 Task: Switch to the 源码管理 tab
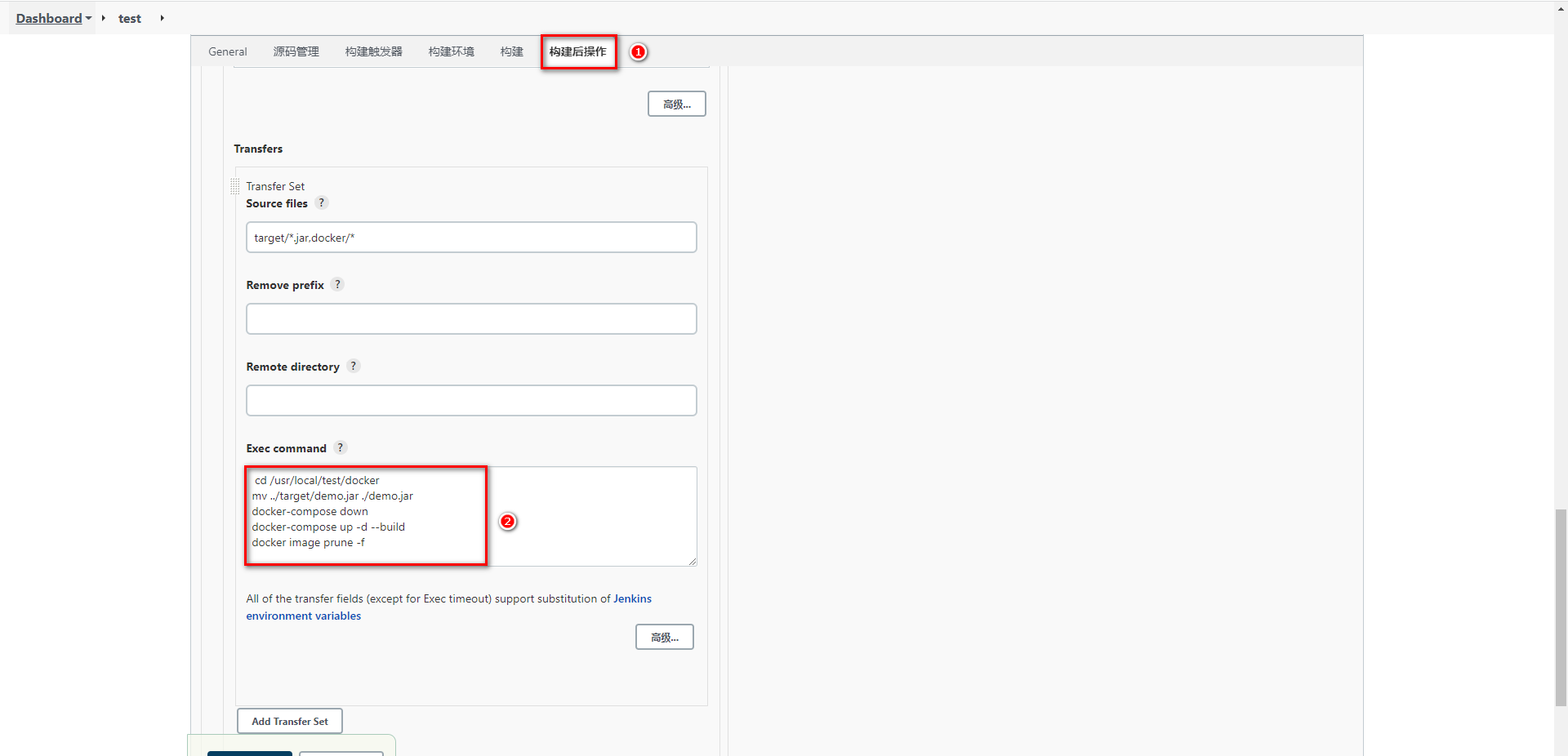click(x=296, y=51)
